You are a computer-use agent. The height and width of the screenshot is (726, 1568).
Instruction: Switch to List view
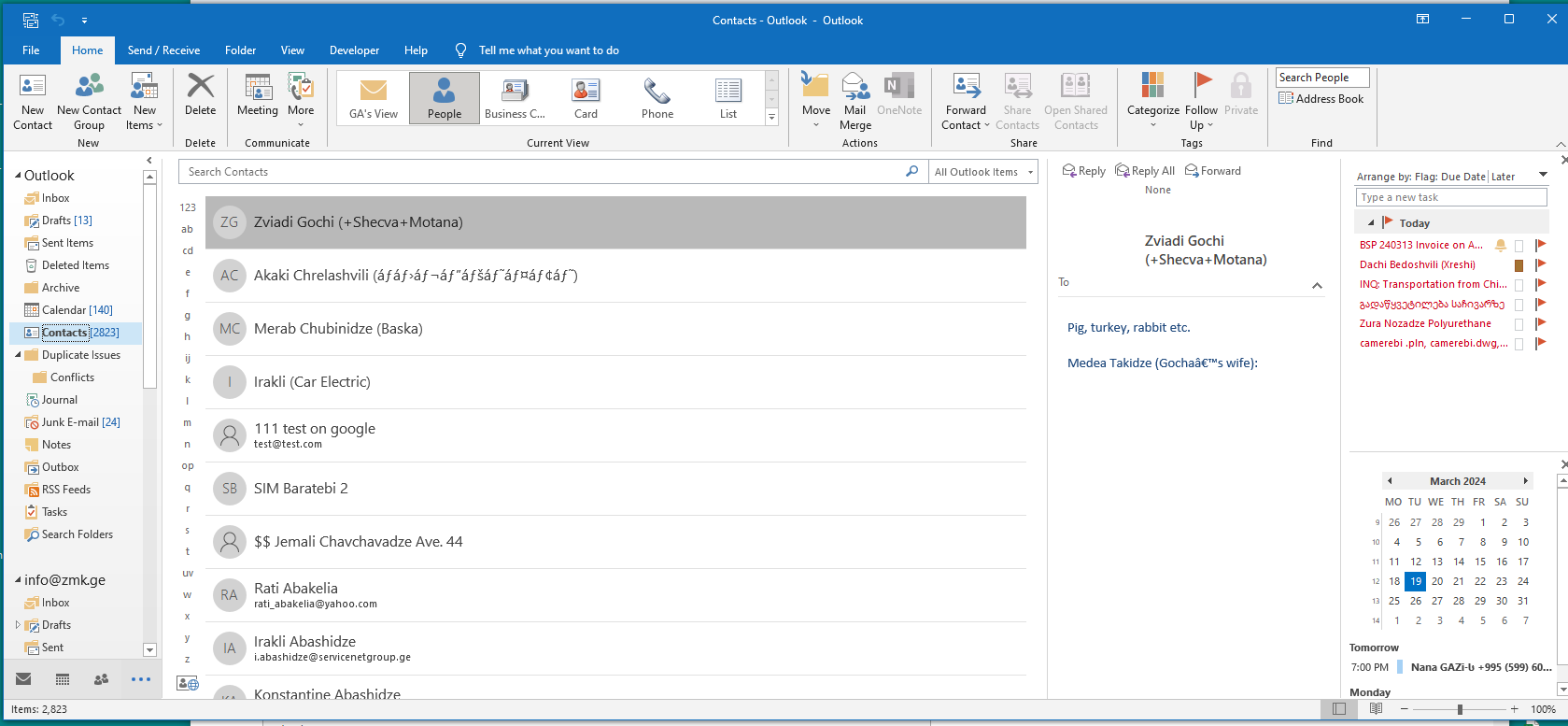pyautogui.click(x=728, y=98)
